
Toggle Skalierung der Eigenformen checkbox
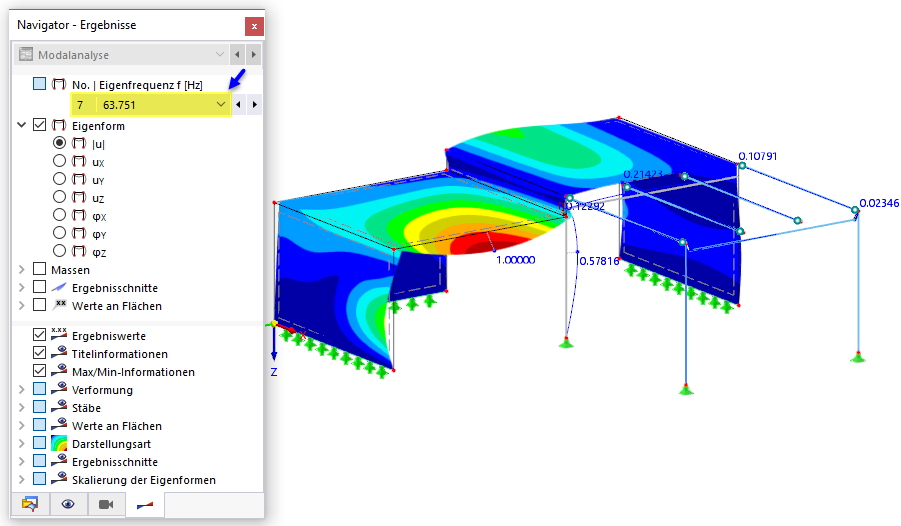click(39, 479)
